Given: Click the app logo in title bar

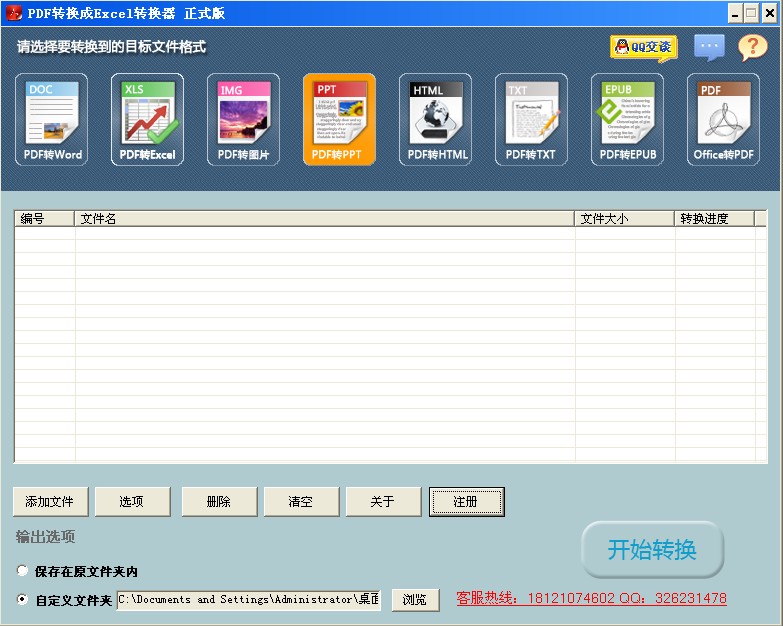Looking at the screenshot, I should tap(13, 12).
